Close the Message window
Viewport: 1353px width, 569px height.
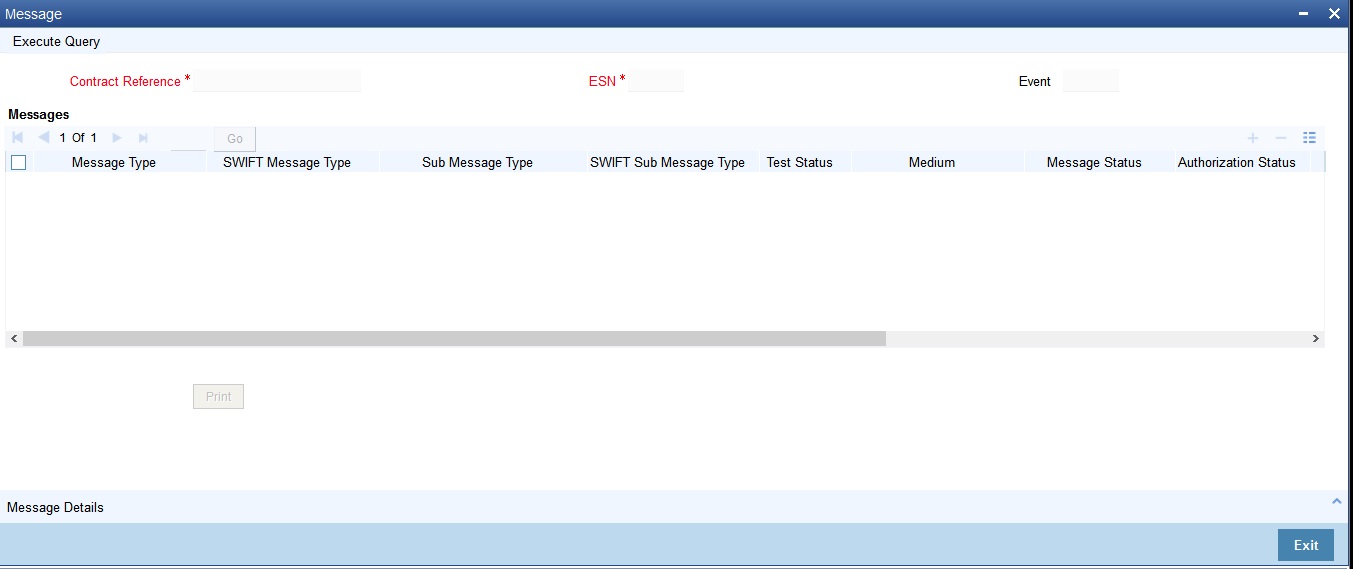point(1334,14)
